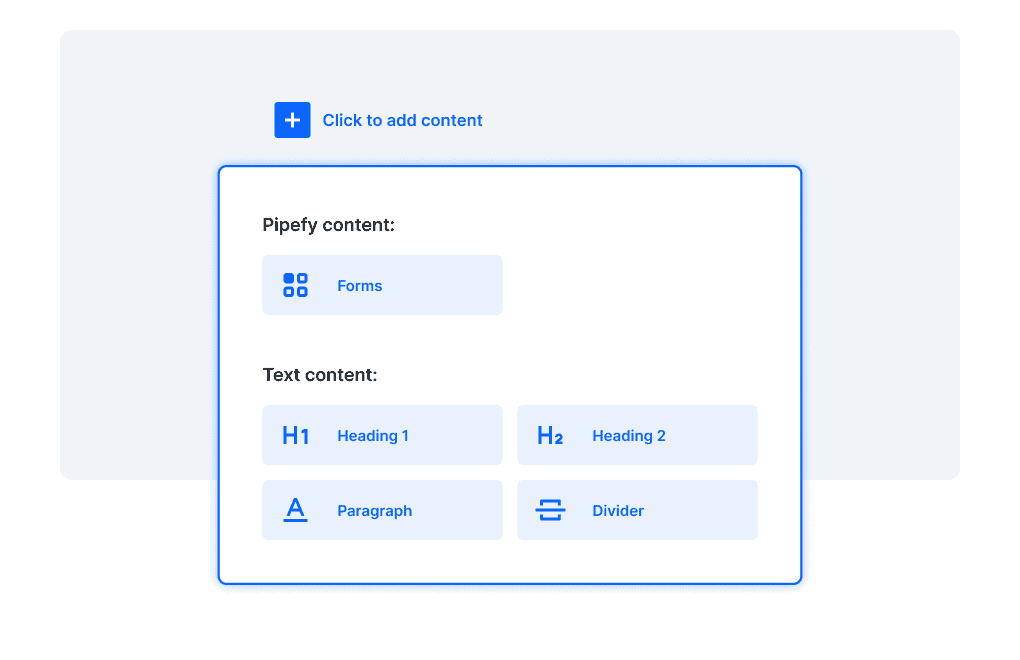
Task: Click the underlined A paragraph icon
Action: tap(295, 510)
